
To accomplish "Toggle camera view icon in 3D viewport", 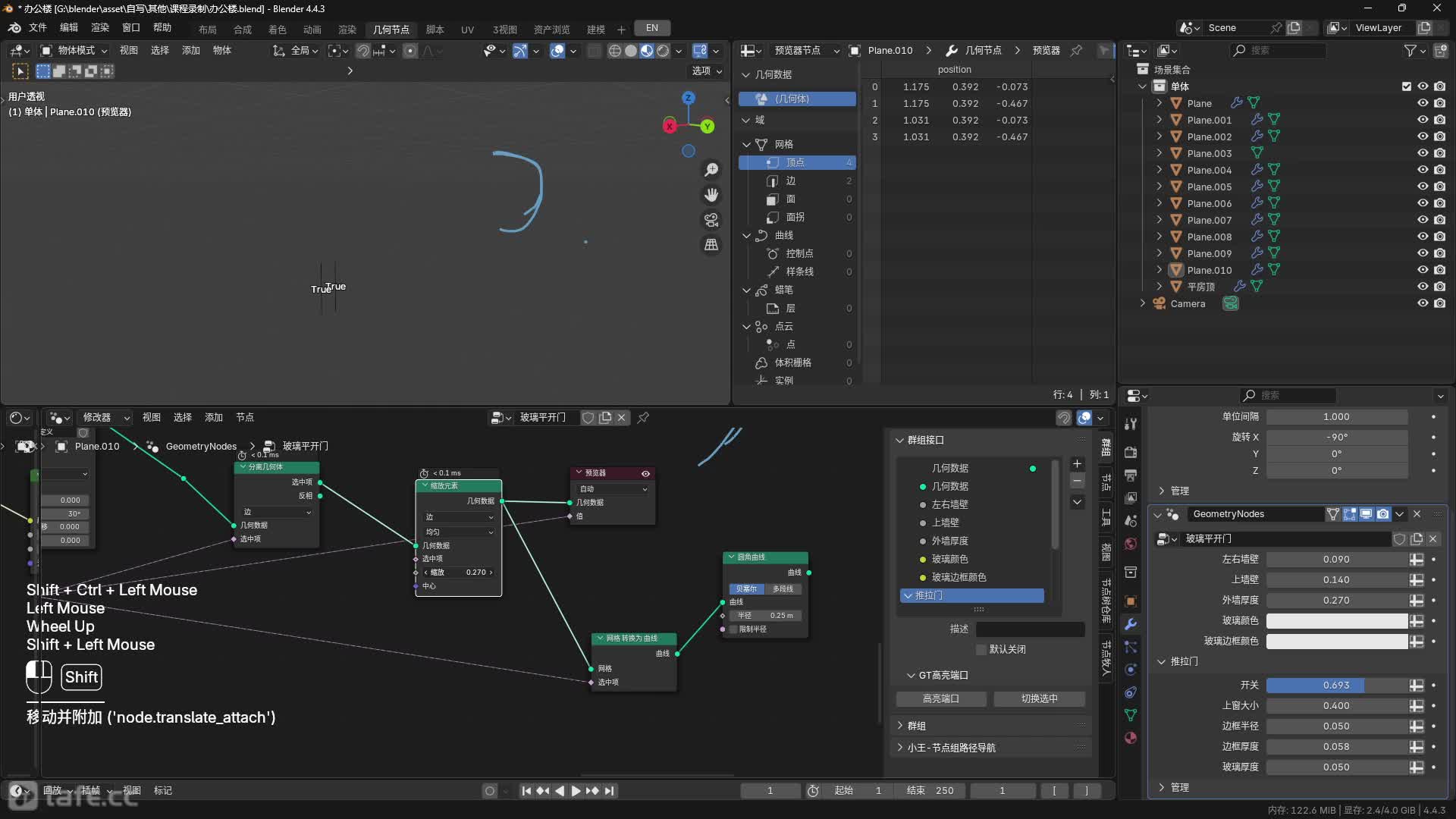I will coord(711,220).
